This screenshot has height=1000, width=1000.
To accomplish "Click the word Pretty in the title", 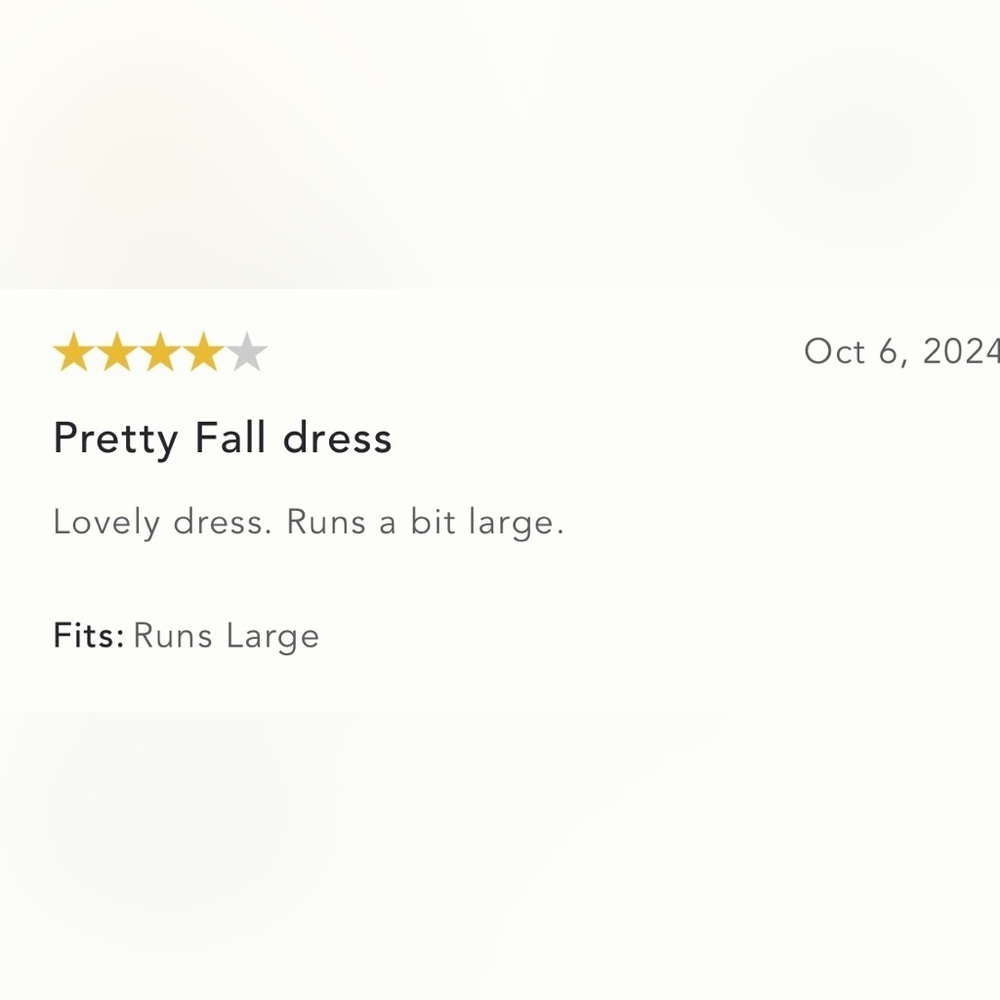I will 115,439.
